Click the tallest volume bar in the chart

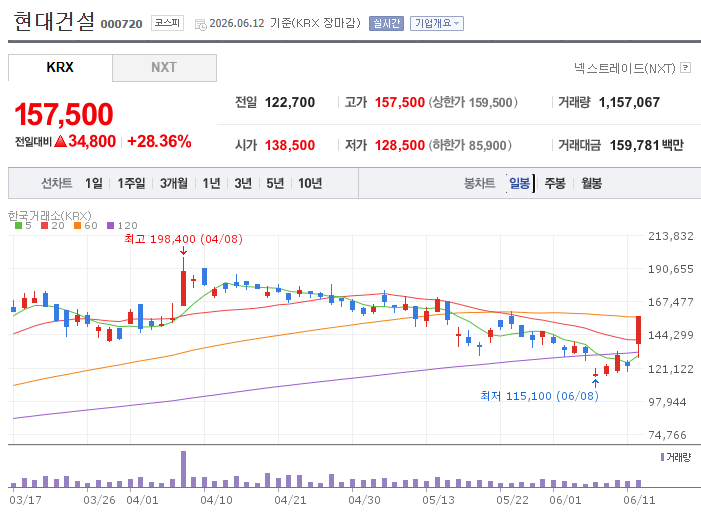tap(183, 469)
